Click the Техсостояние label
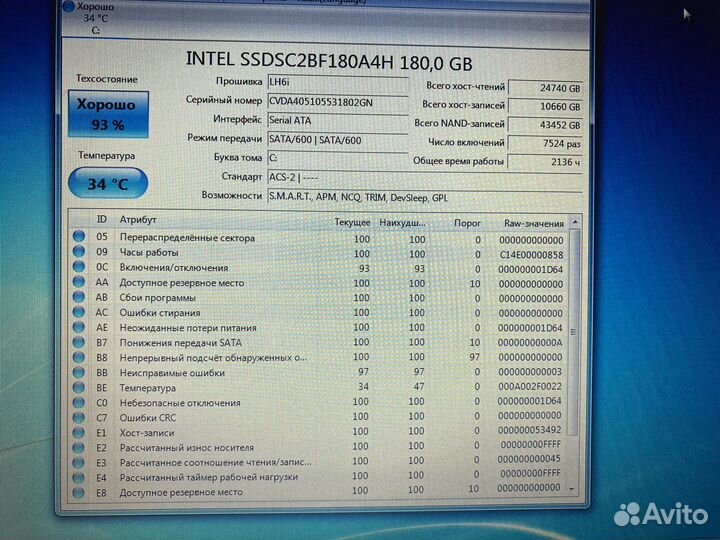 click(107, 79)
